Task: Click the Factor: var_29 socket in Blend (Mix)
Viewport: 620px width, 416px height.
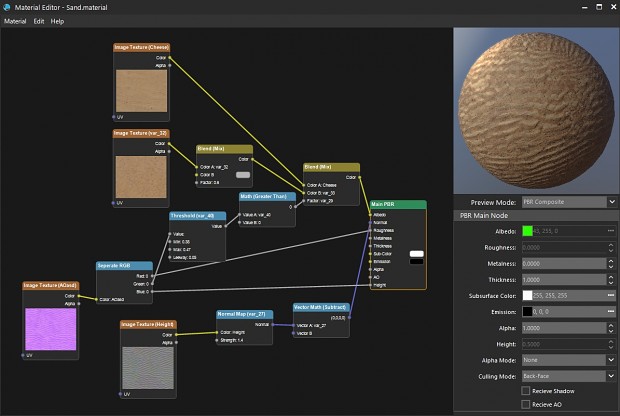Action: [304, 201]
